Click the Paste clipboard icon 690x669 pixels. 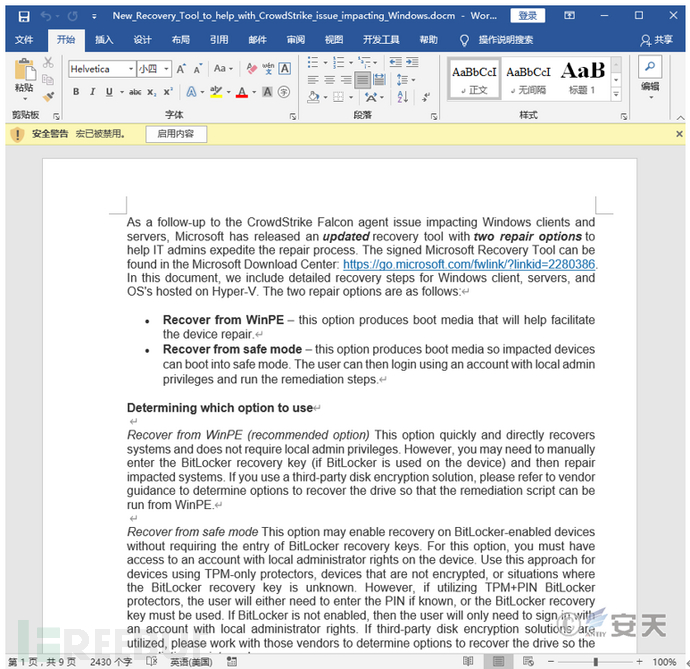tap(23, 73)
